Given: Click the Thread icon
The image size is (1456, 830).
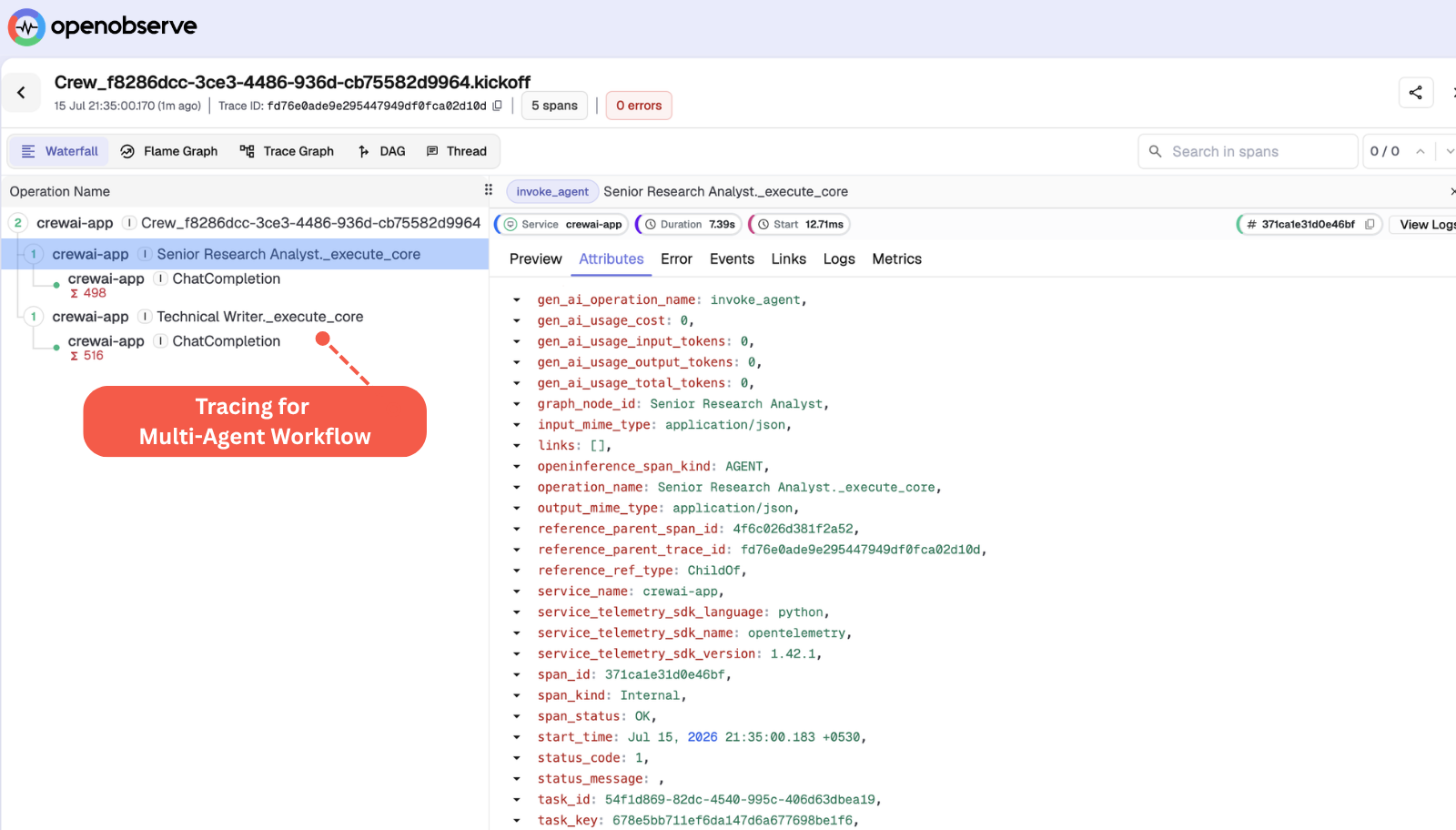Looking at the screenshot, I should tap(432, 151).
